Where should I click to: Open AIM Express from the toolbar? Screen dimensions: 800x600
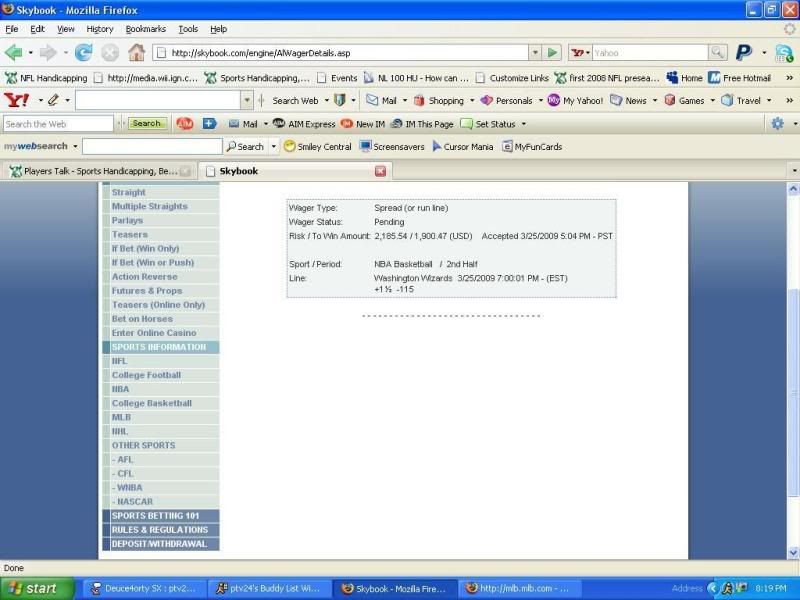click(x=304, y=124)
